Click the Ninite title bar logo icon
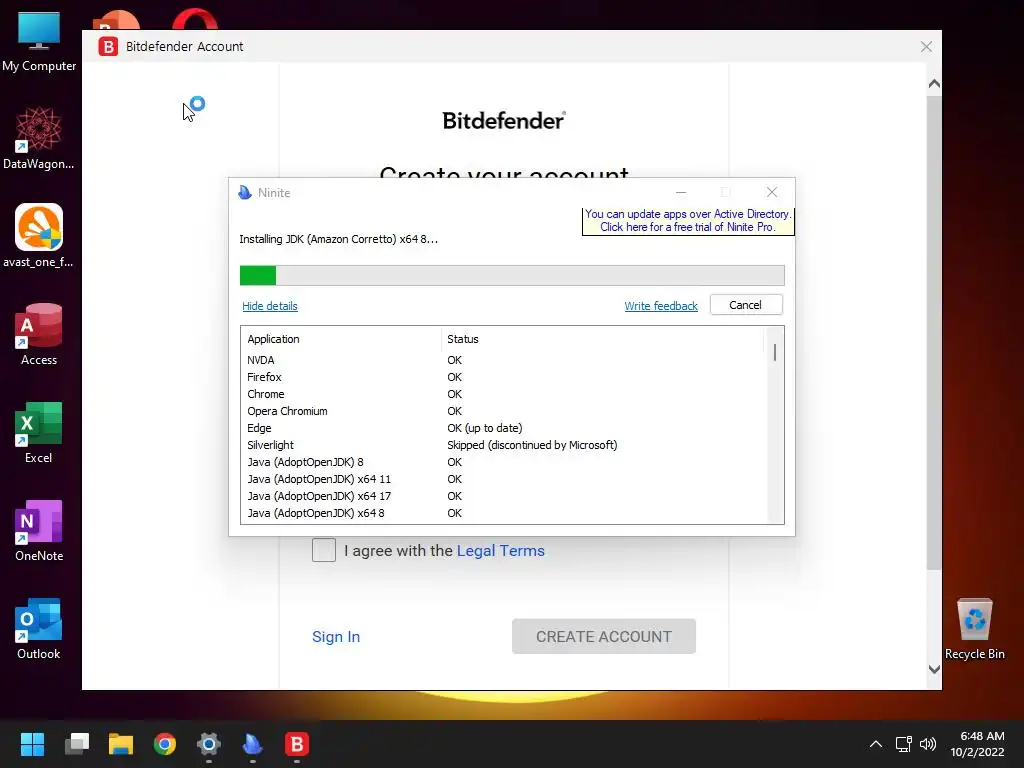The image size is (1024, 768). [x=245, y=193]
